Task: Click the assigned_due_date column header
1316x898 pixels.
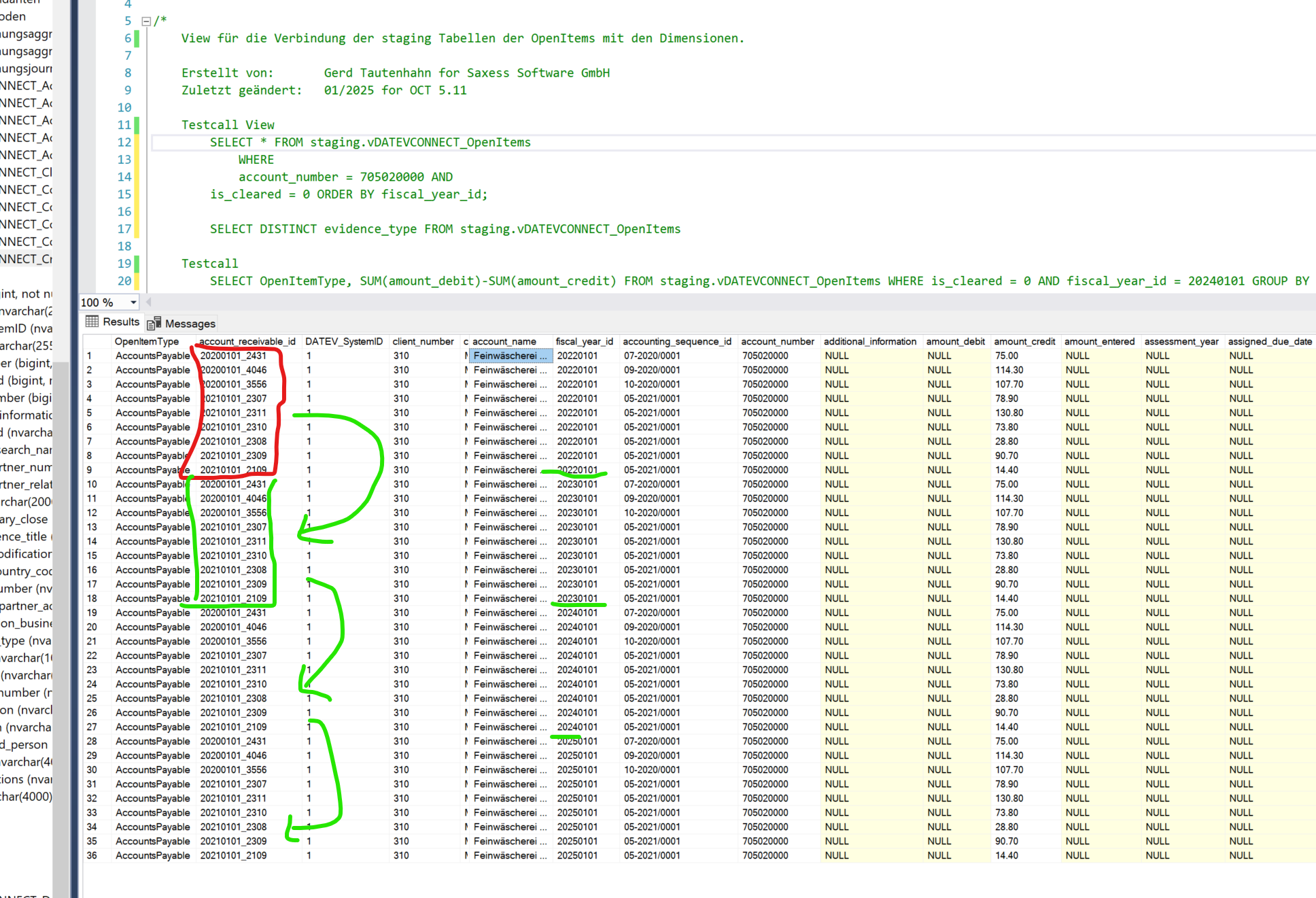Action: (1269, 341)
